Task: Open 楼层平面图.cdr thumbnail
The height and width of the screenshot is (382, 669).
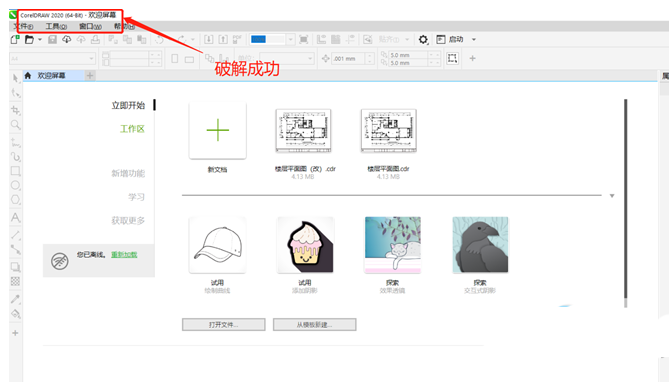Action: point(388,131)
